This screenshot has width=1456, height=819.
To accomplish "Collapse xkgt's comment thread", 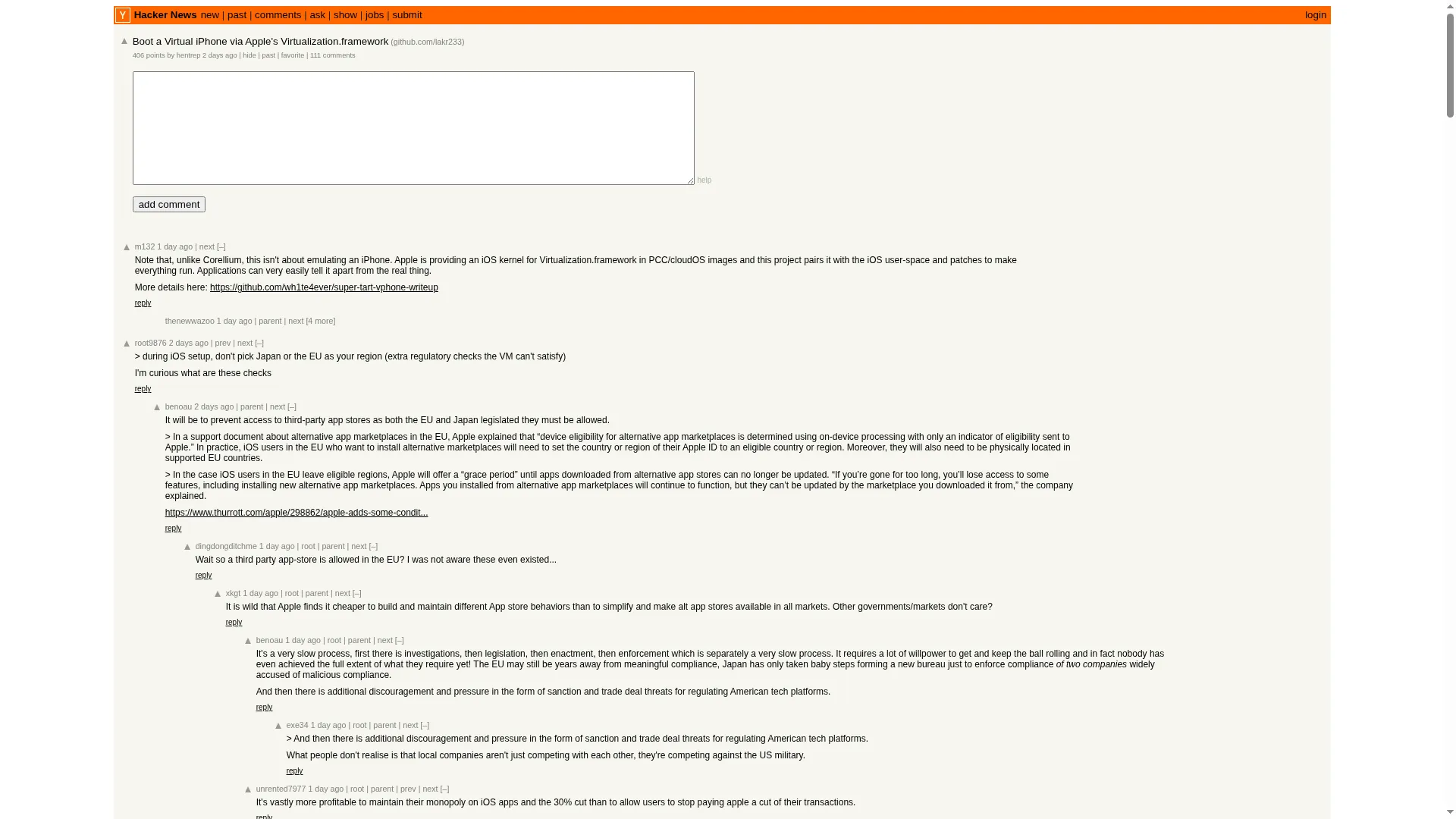I will pyautogui.click(x=357, y=593).
